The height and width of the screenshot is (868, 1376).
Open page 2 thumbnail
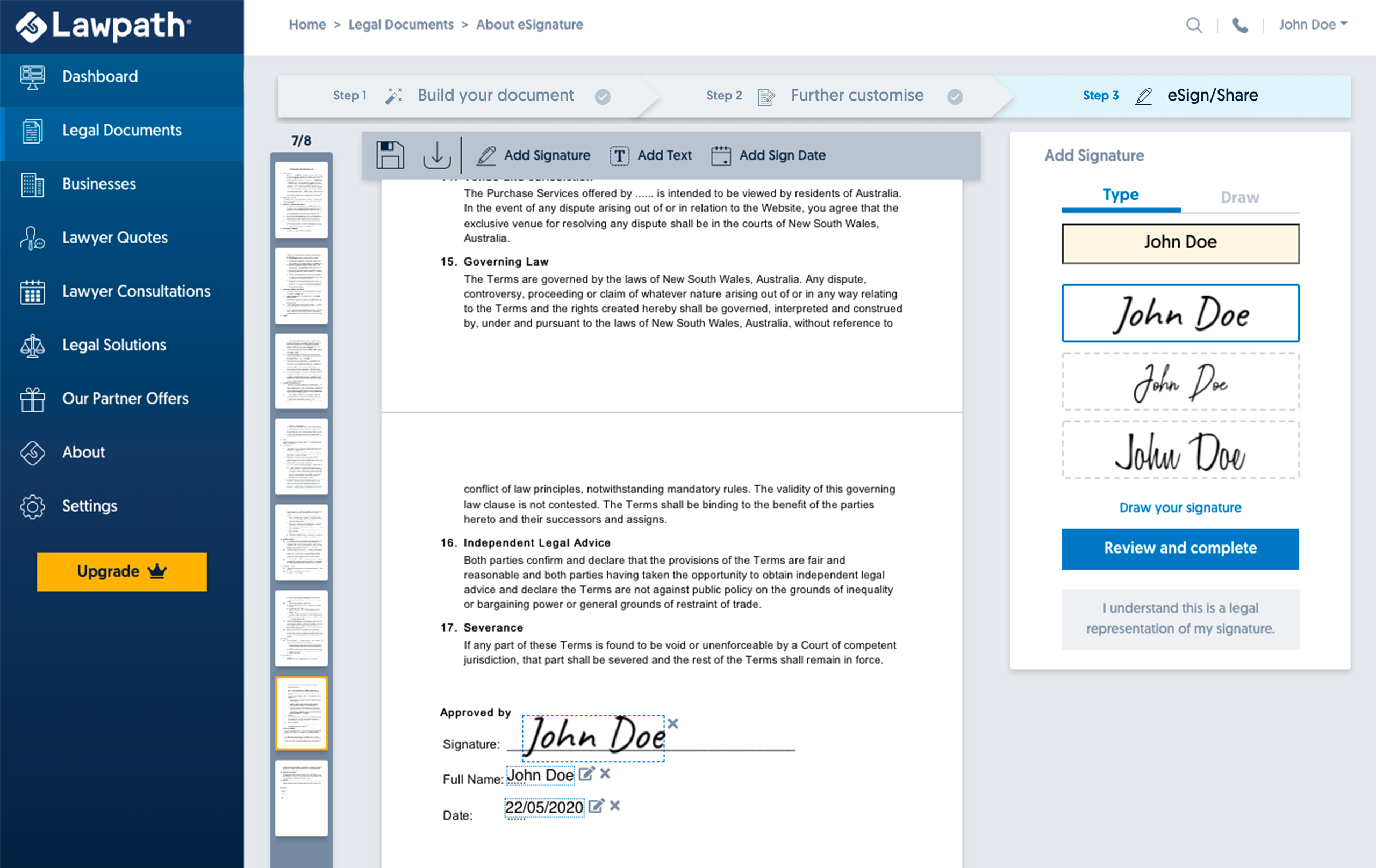301,285
